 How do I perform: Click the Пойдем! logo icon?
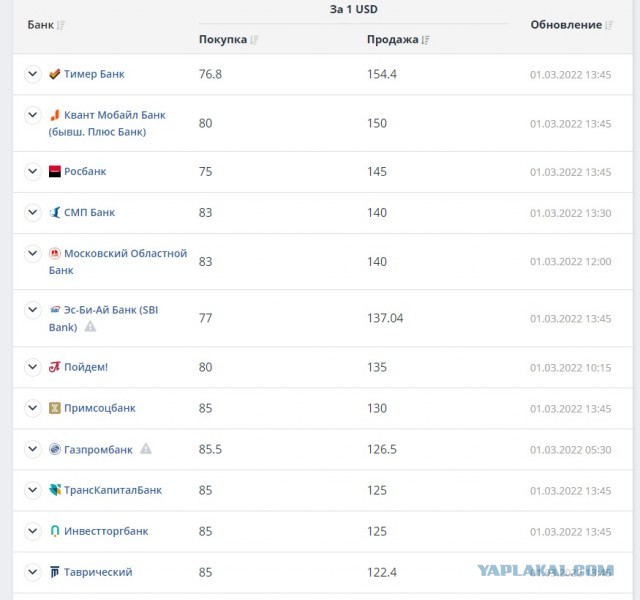tap(55, 367)
